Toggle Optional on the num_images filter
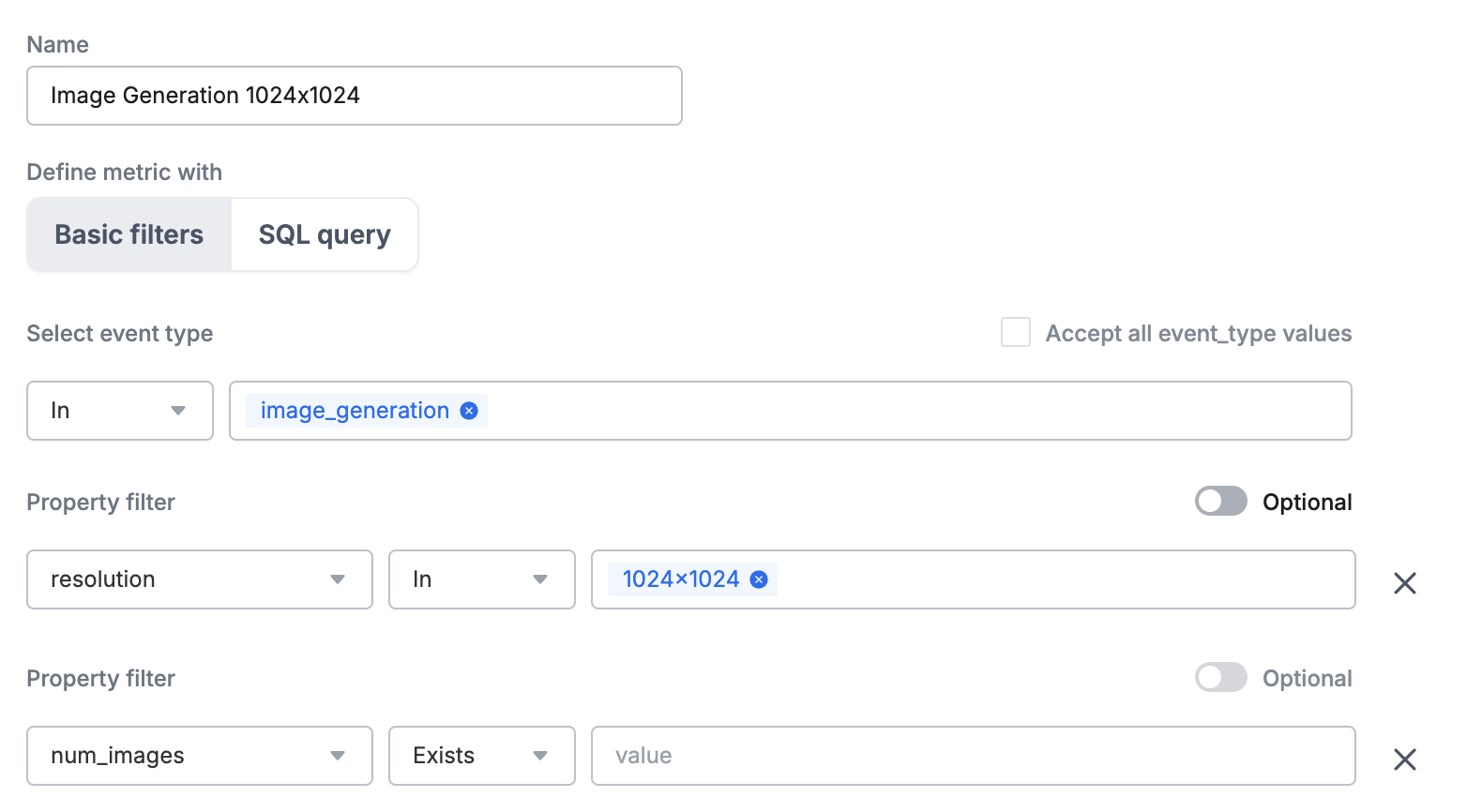The image size is (1467, 812). pos(1220,678)
